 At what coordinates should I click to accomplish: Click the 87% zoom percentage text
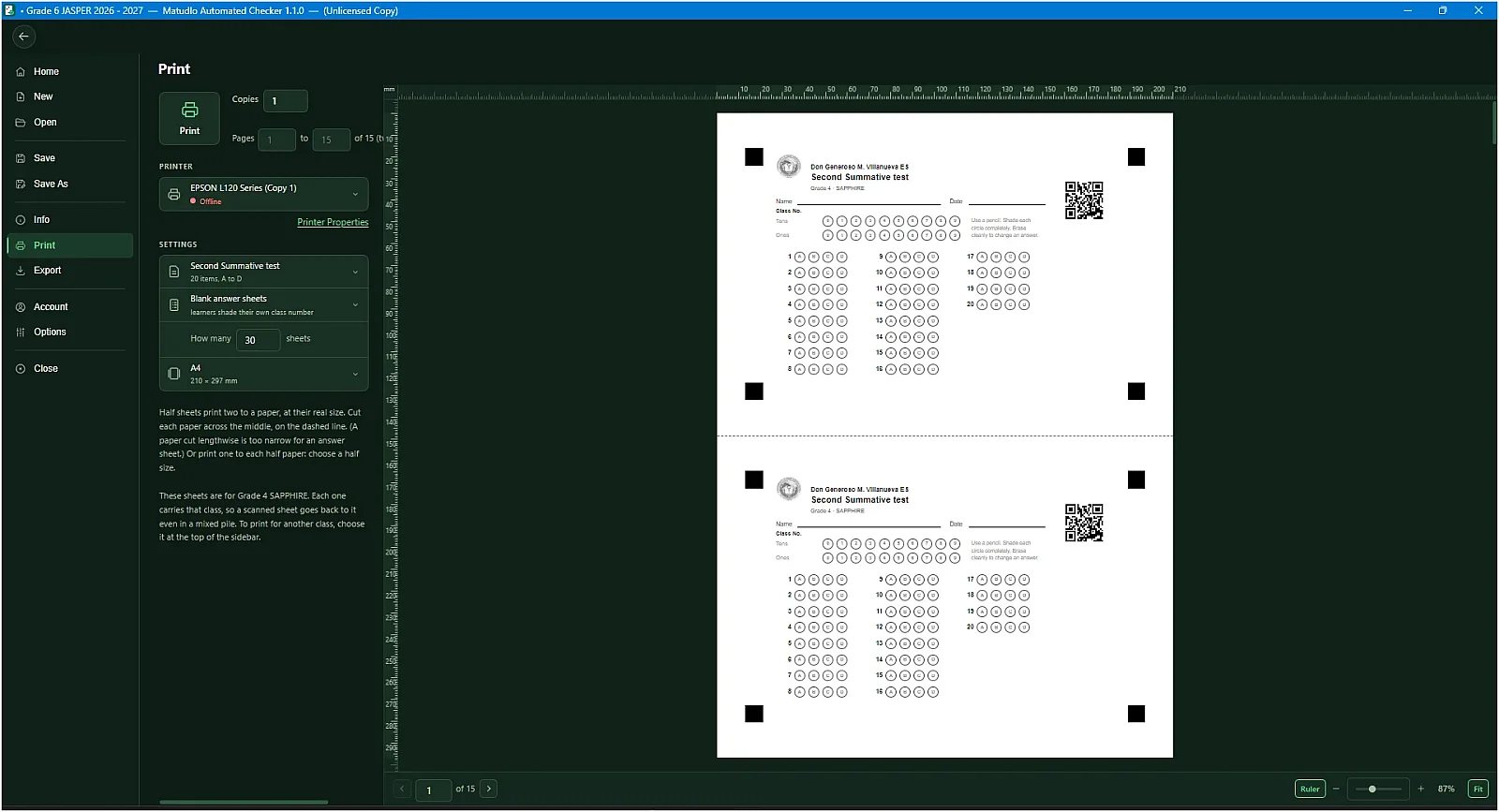[1447, 790]
